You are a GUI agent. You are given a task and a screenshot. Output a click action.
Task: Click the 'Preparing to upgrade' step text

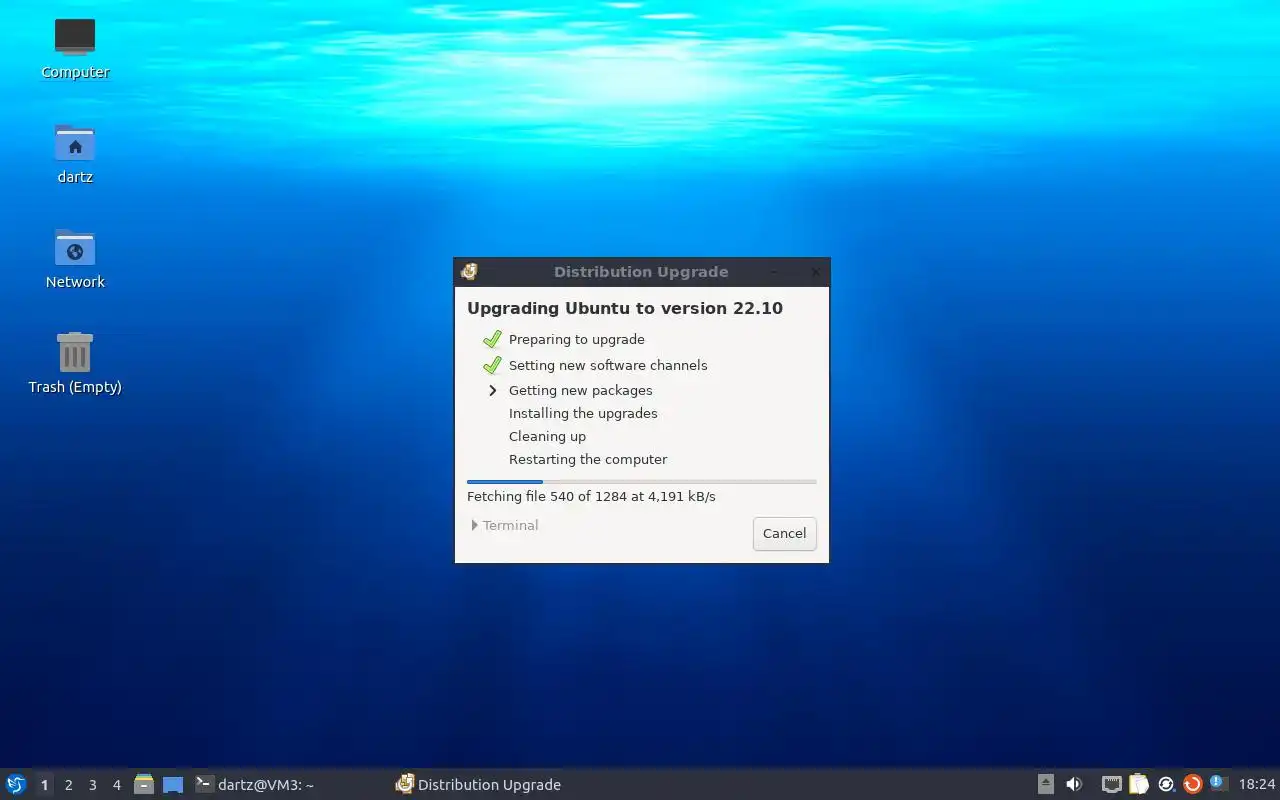click(x=576, y=339)
